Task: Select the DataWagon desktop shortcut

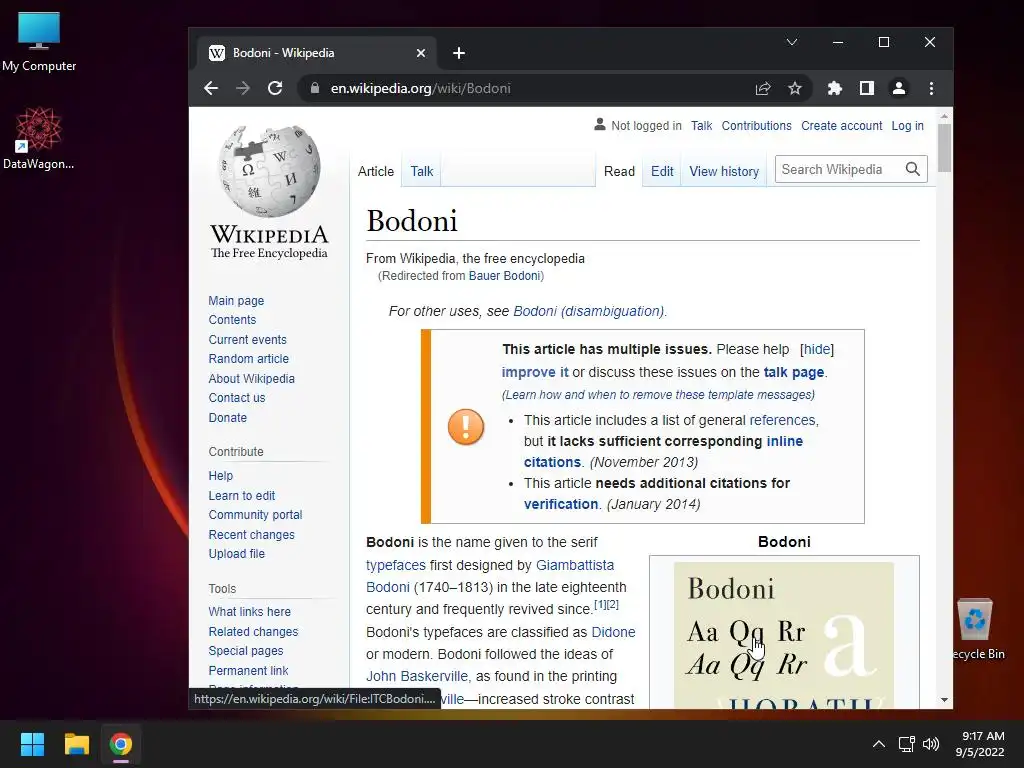Action: (x=39, y=139)
